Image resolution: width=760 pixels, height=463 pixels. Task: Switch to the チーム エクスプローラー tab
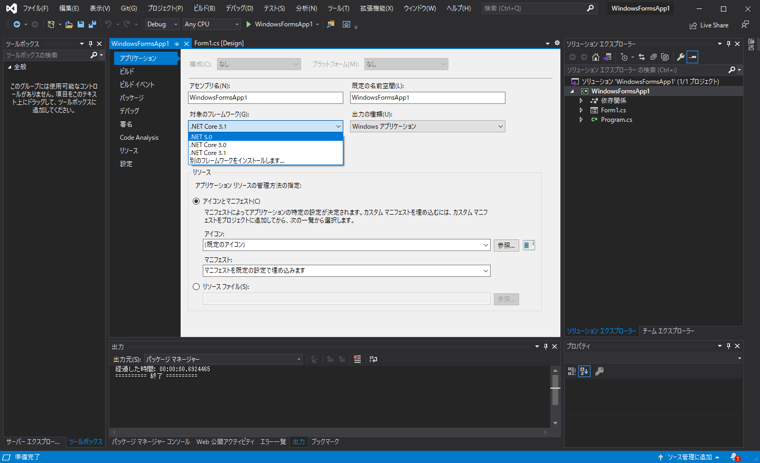click(x=668, y=331)
